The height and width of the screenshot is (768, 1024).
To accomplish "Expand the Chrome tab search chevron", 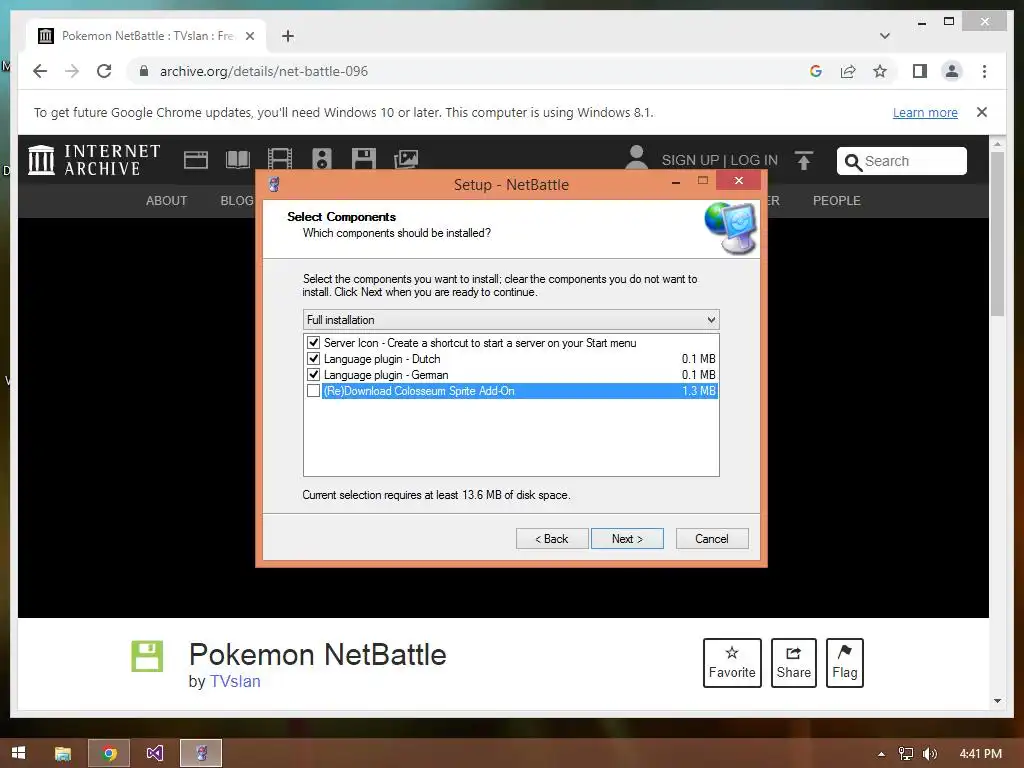I will pyautogui.click(x=884, y=36).
